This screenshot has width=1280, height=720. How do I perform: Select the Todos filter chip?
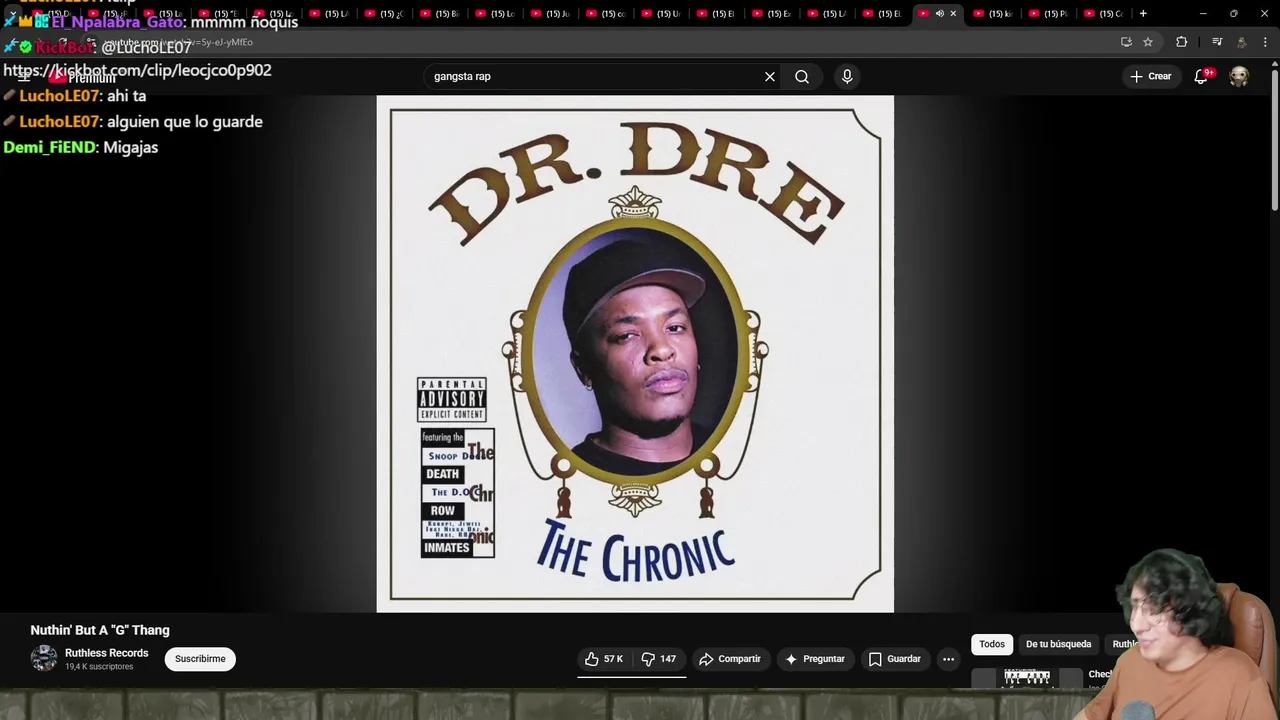coord(992,644)
